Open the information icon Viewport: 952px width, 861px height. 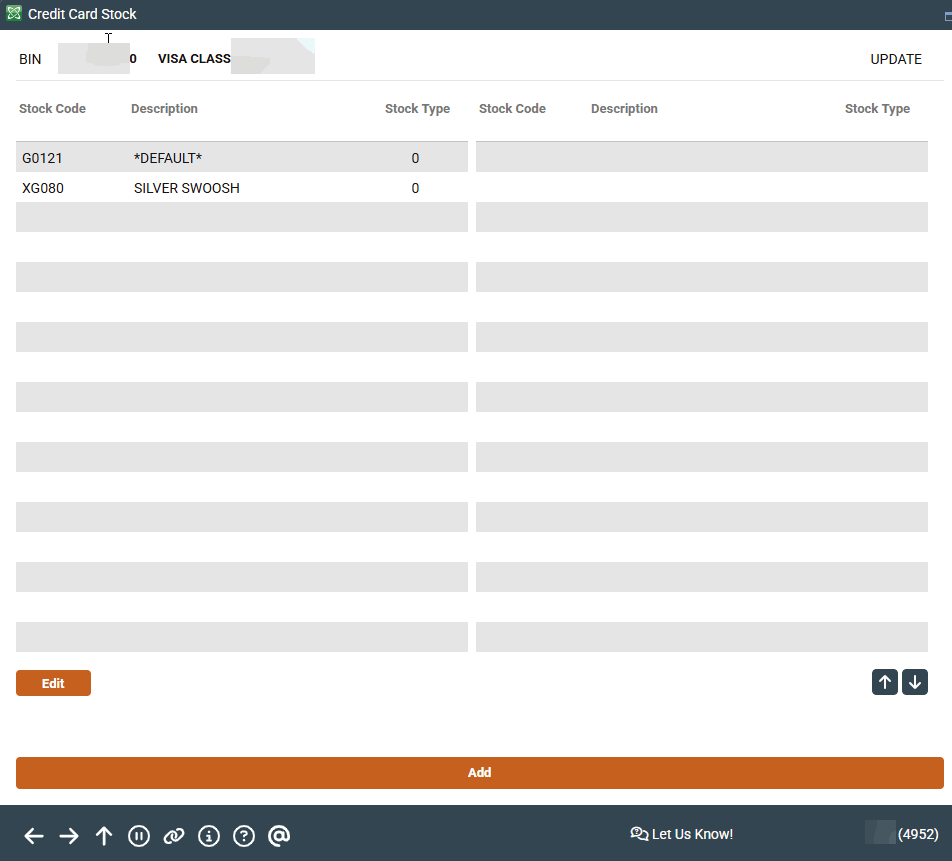pos(209,836)
